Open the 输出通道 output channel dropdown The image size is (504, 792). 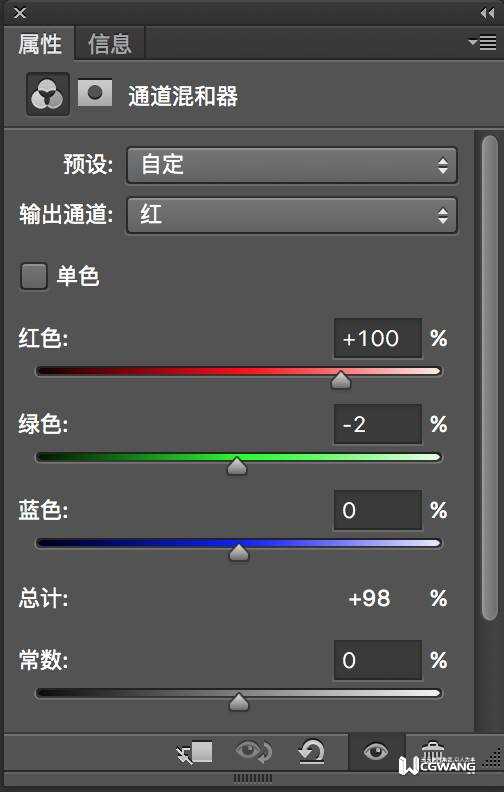tap(292, 216)
